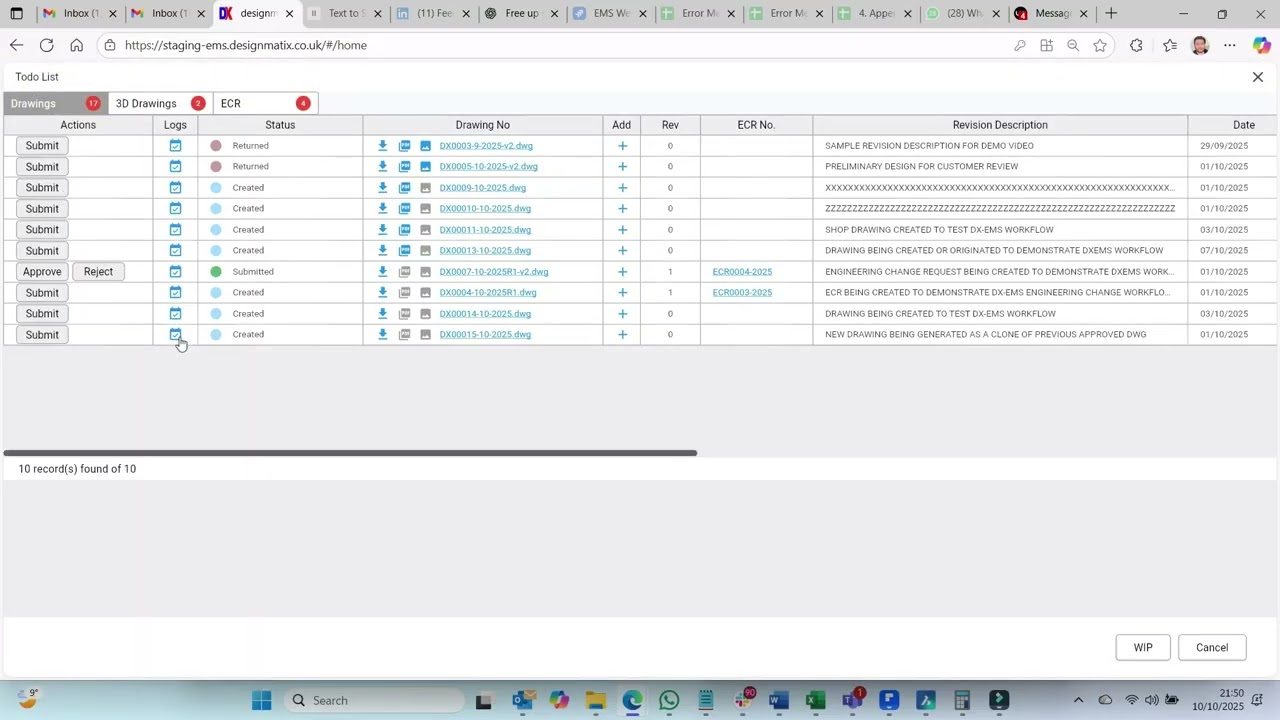Open the log for DX0003-9-2025-v2.dwg
This screenshot has width=1280, height=720.
(x=175, y=146)
